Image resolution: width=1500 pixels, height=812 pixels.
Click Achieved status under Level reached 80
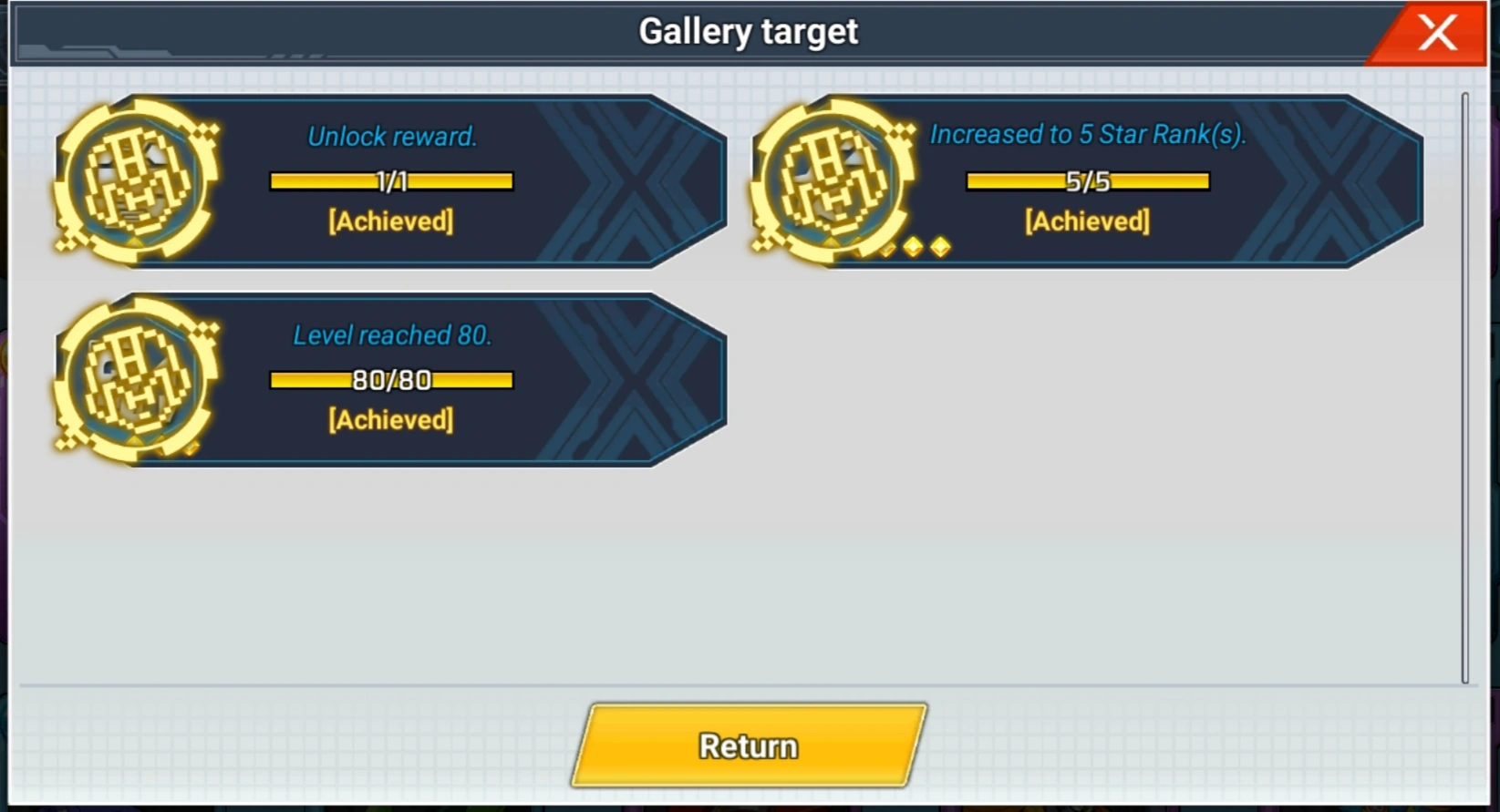point(391,420)
